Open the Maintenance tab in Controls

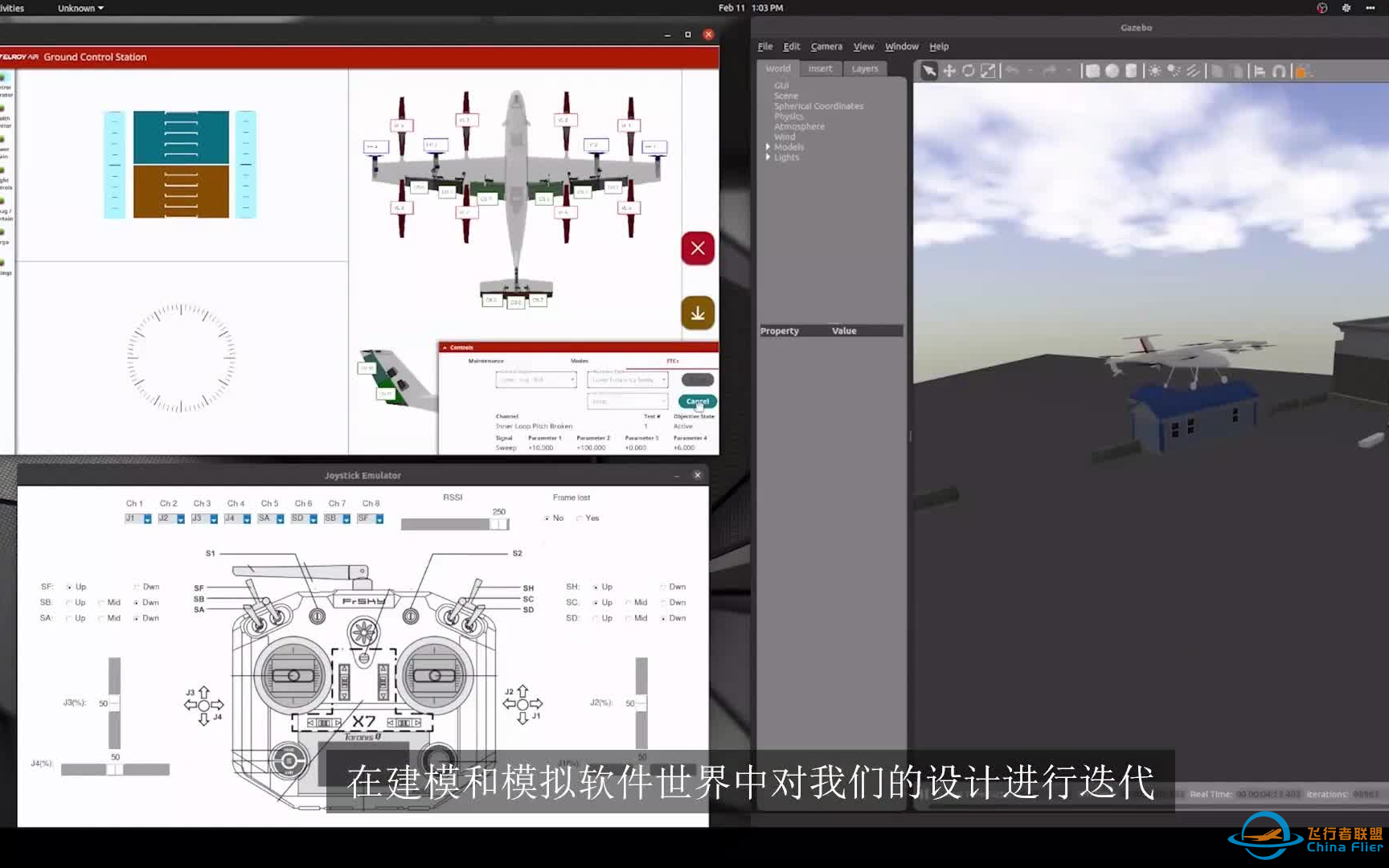click(486, 361)
